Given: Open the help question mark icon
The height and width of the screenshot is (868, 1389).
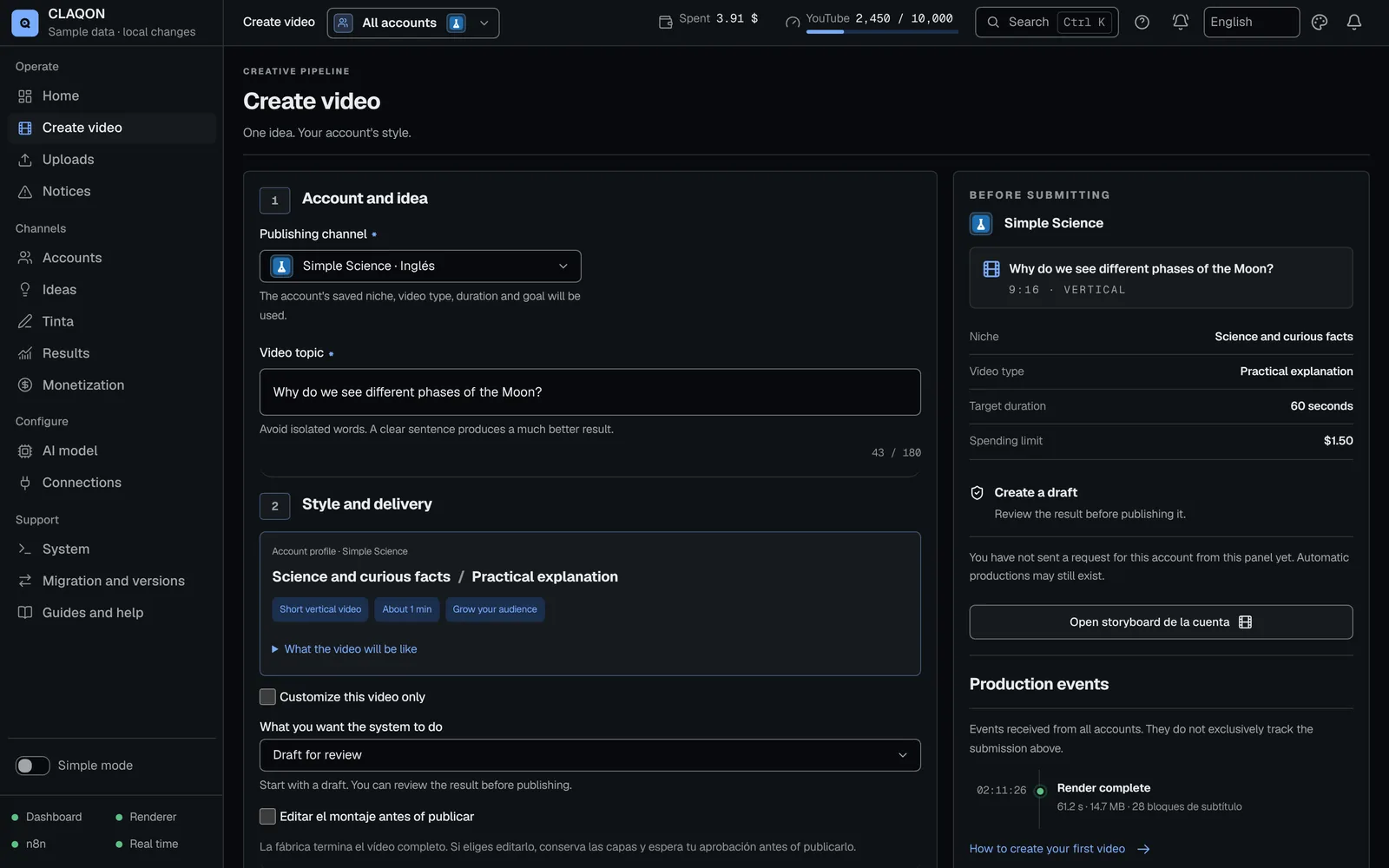Looking at the screenshot, I should coord(1142,23).
